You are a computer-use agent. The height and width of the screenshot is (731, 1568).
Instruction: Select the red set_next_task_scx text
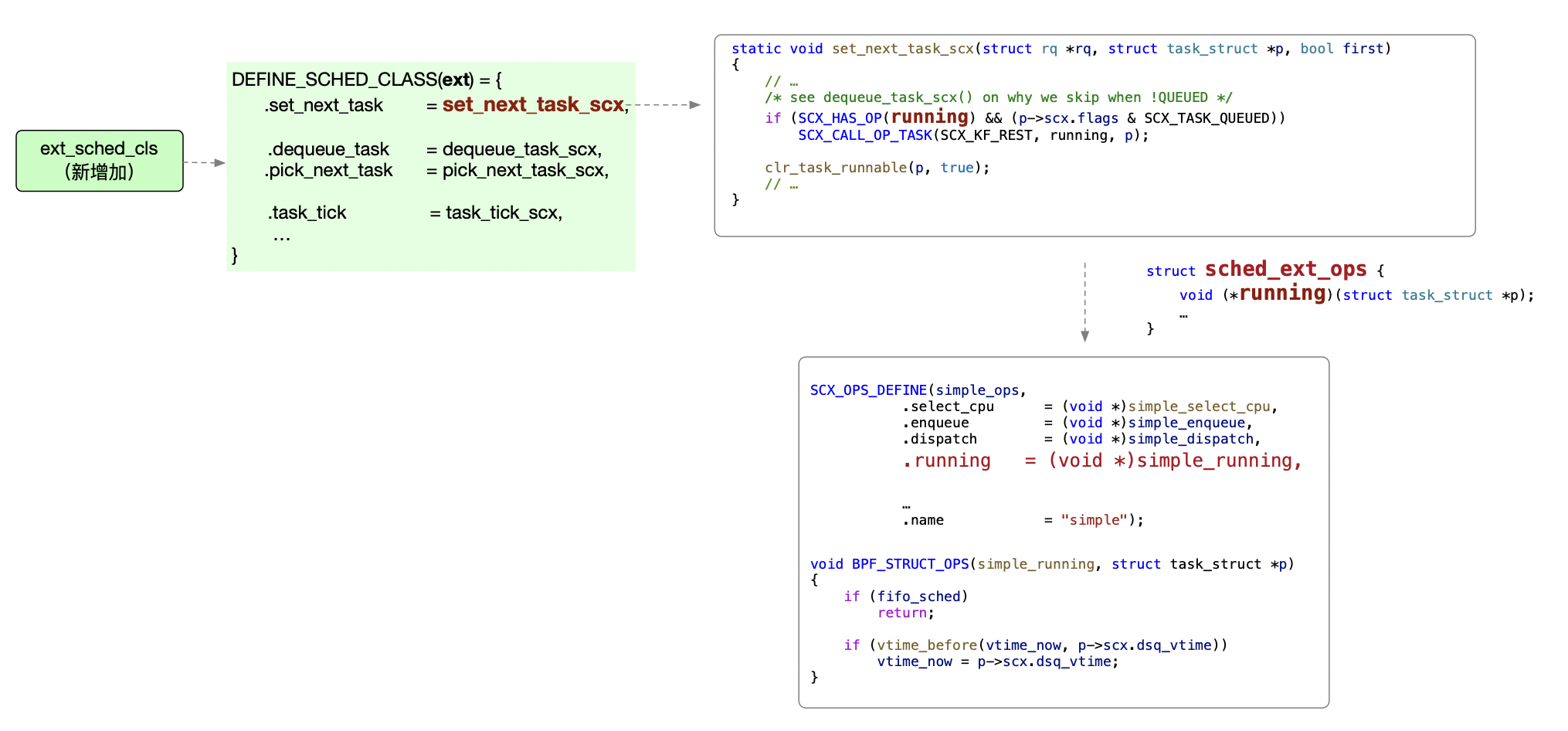pyautogui.click(x=533, y=104)
